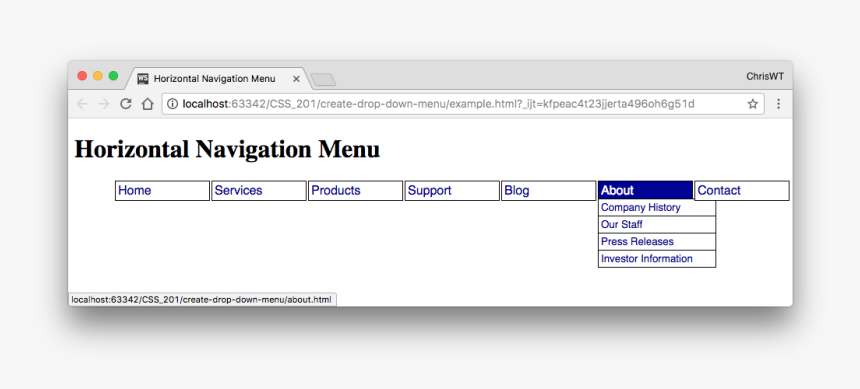Select Company History from the dropdown
Screen dimensions: 860x389
[x=657, y=208]
